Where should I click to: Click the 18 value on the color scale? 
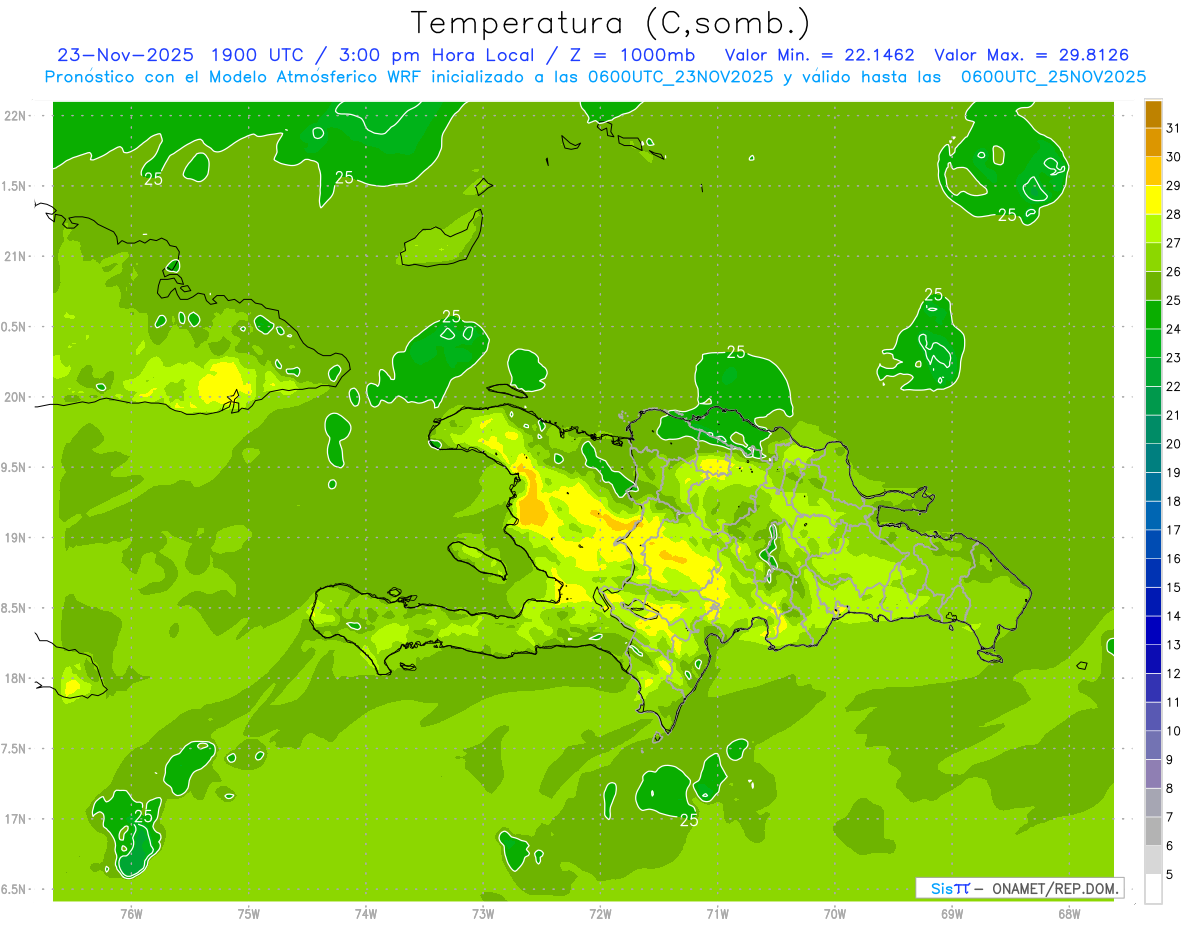[x=1174, y=501]
